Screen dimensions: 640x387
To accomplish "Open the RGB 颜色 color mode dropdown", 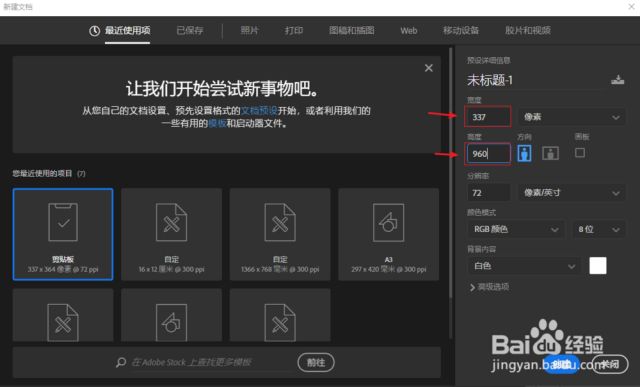I will pyautogui.click(x=516, y=229).
